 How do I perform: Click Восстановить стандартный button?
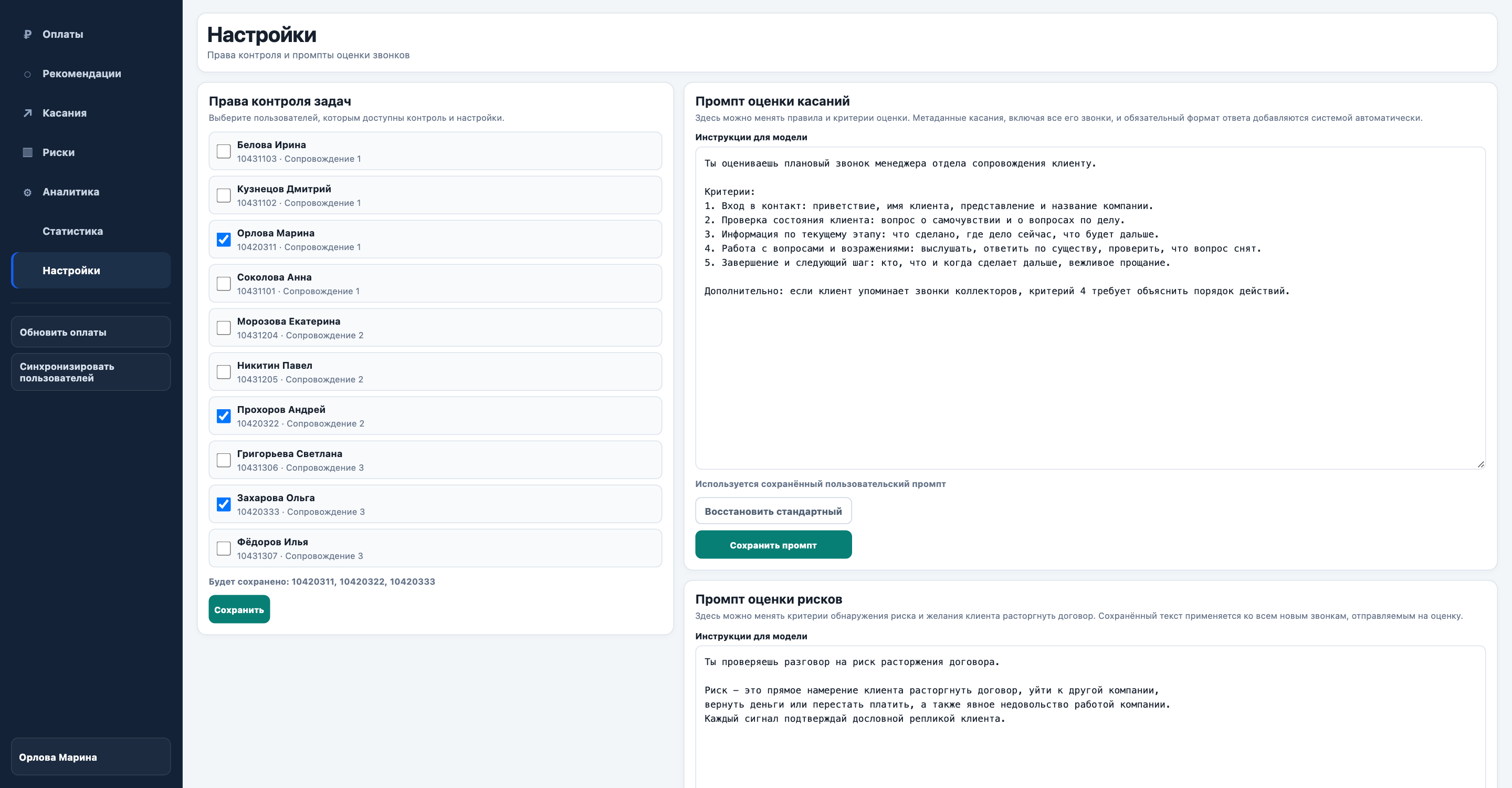pyautogui.click(x=773, y=511)
